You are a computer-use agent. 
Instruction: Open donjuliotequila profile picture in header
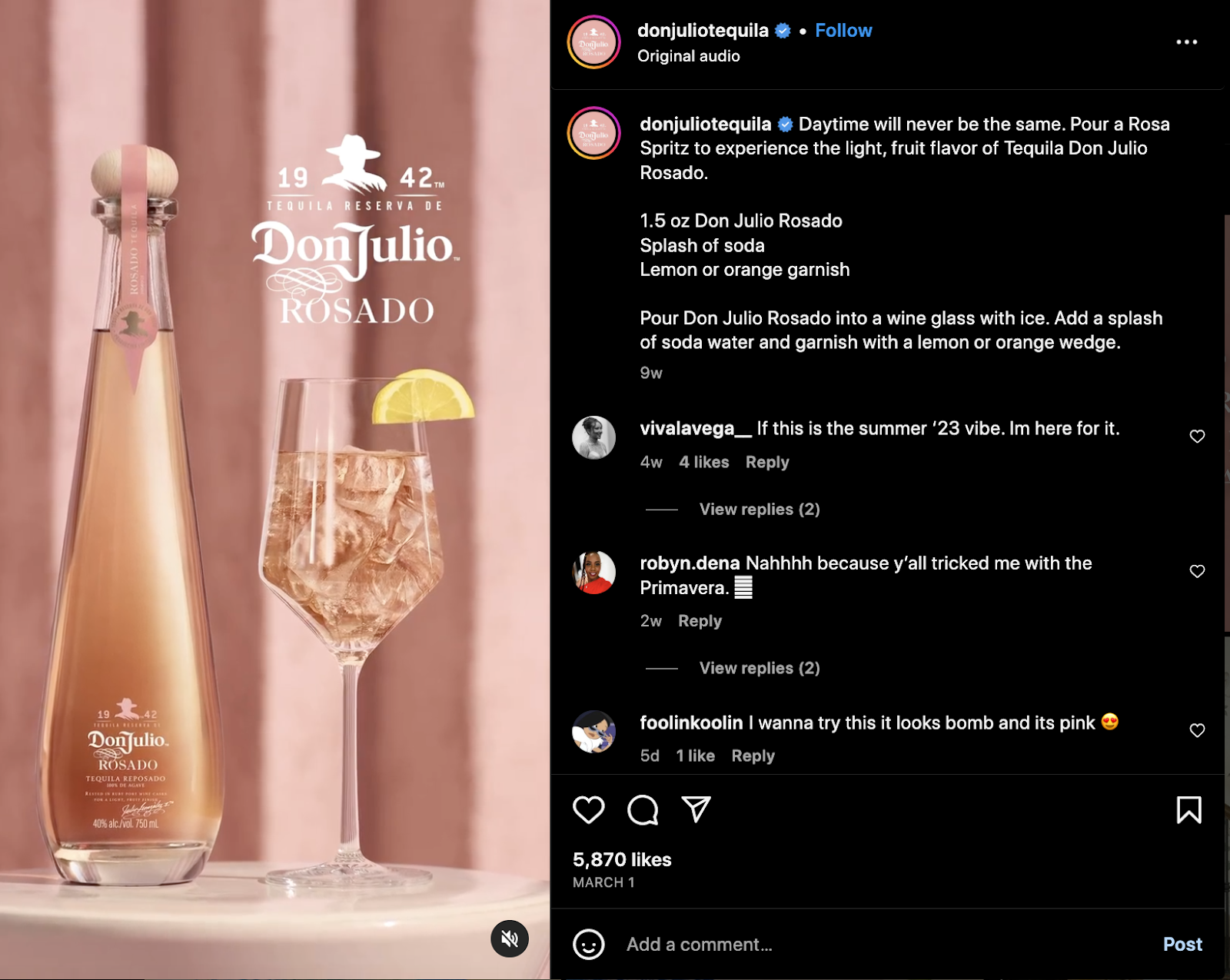click(593, 42)
